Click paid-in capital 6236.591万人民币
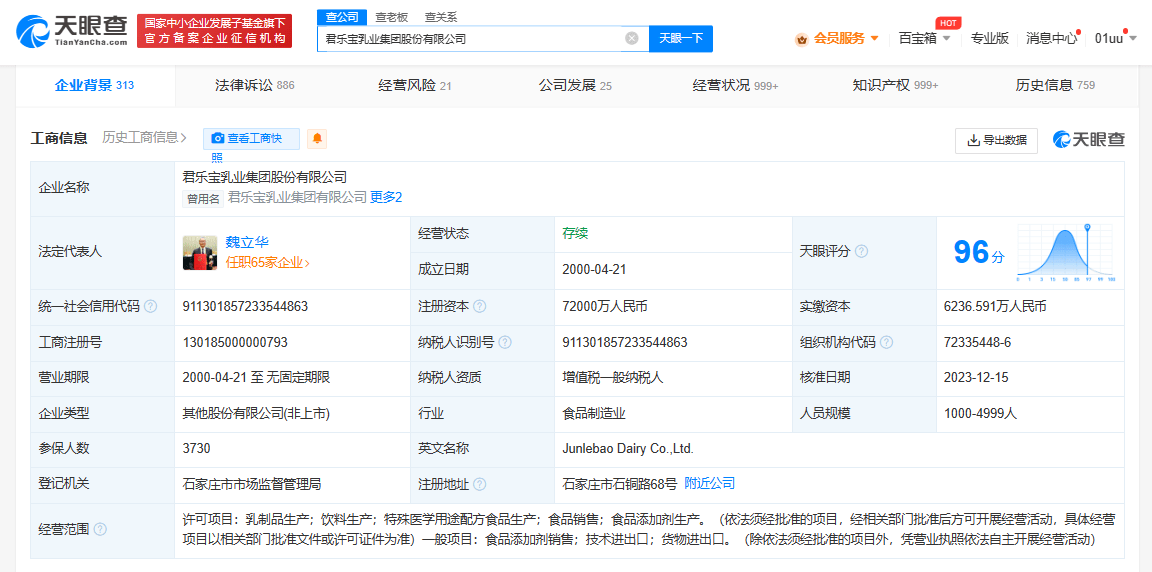Image resolution: width=1152 pixels, height=572 pixels. click(x=995, y=306)
